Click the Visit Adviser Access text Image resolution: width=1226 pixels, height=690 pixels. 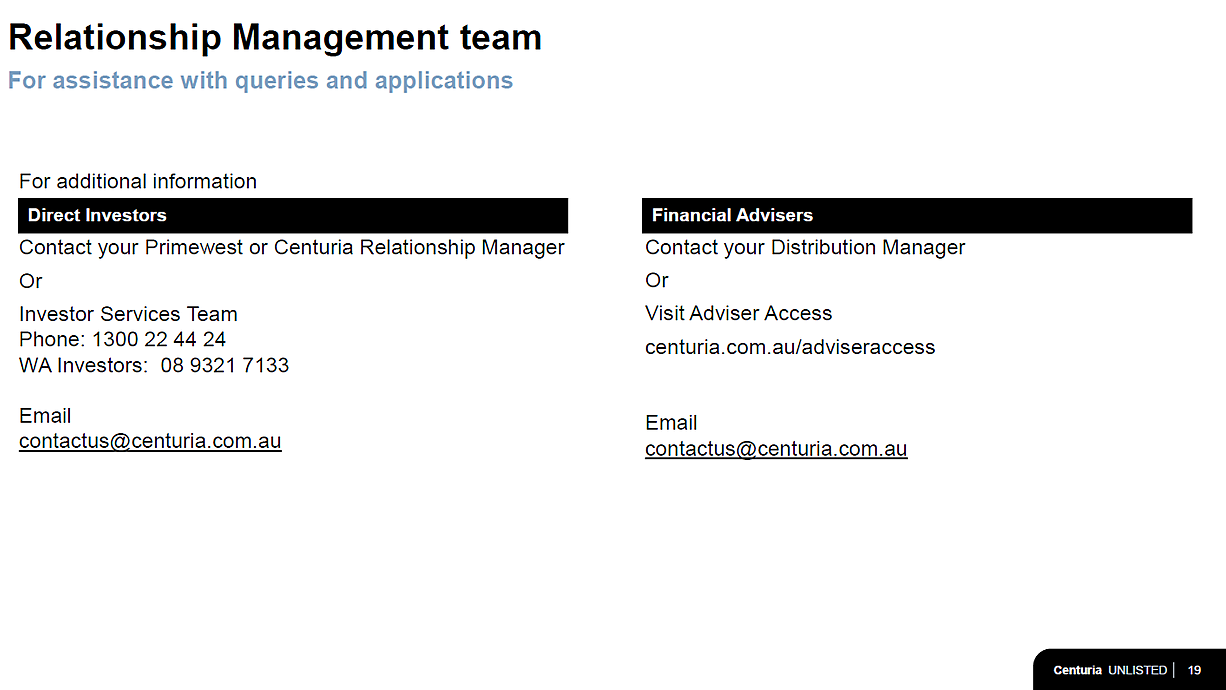pyautogui.click(x=738, y=313)
